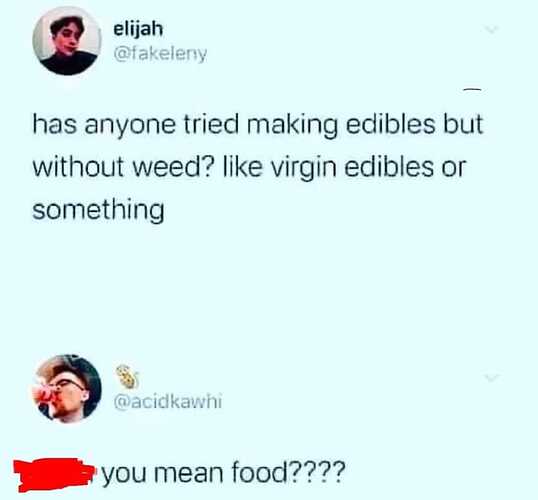This screenshot has width=538, height=500.
Task: Open the @acidkawhi handle link
Action: click(x=168, y=401)
